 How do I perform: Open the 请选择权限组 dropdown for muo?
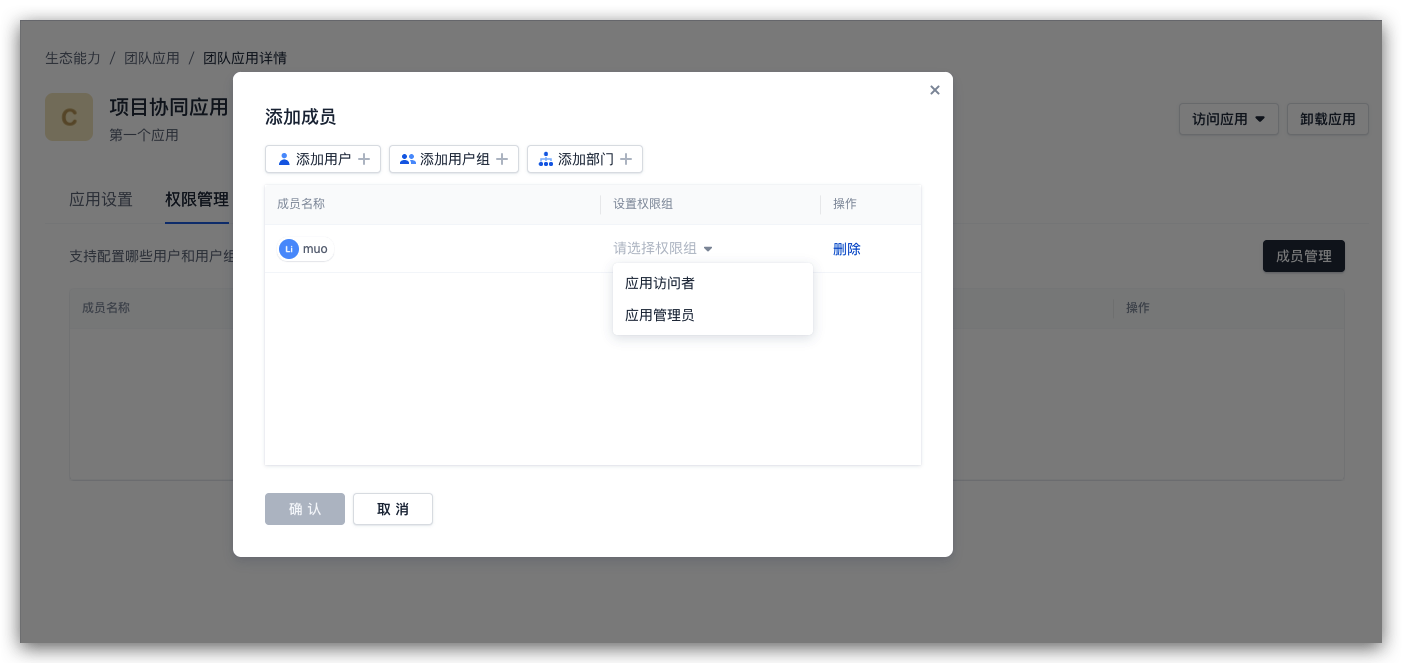coord(663,249)
